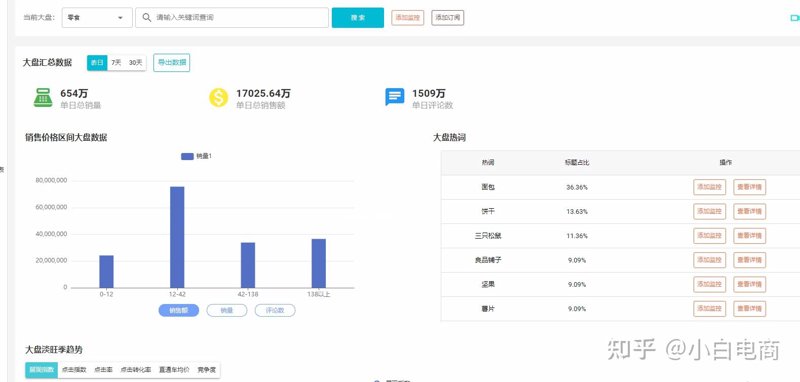
Task: Click the teal camera icon at top right
Action: pyautogui.click(x=795, y=18)
